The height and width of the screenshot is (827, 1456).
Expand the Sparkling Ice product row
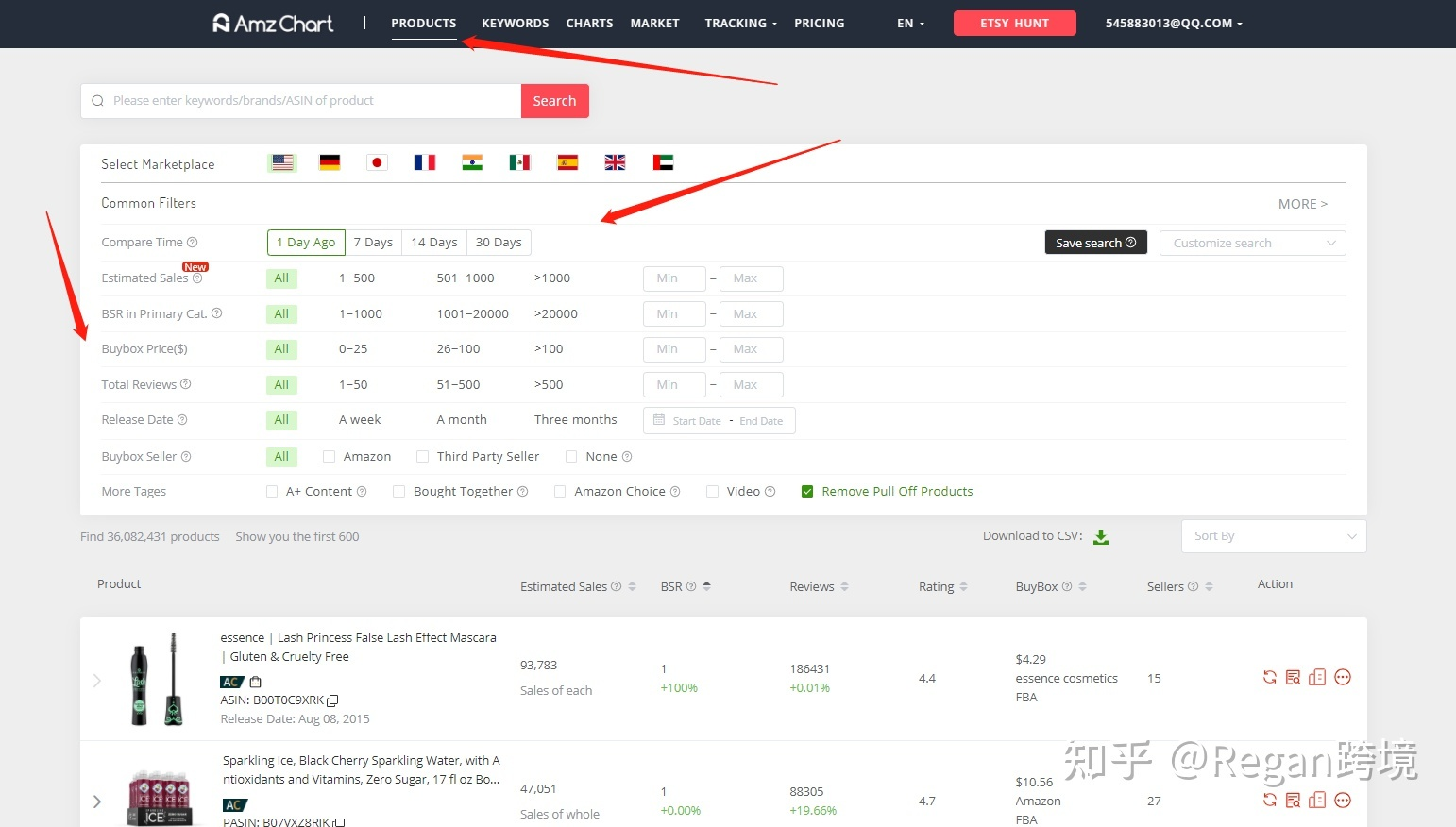(x=97, y=802)
